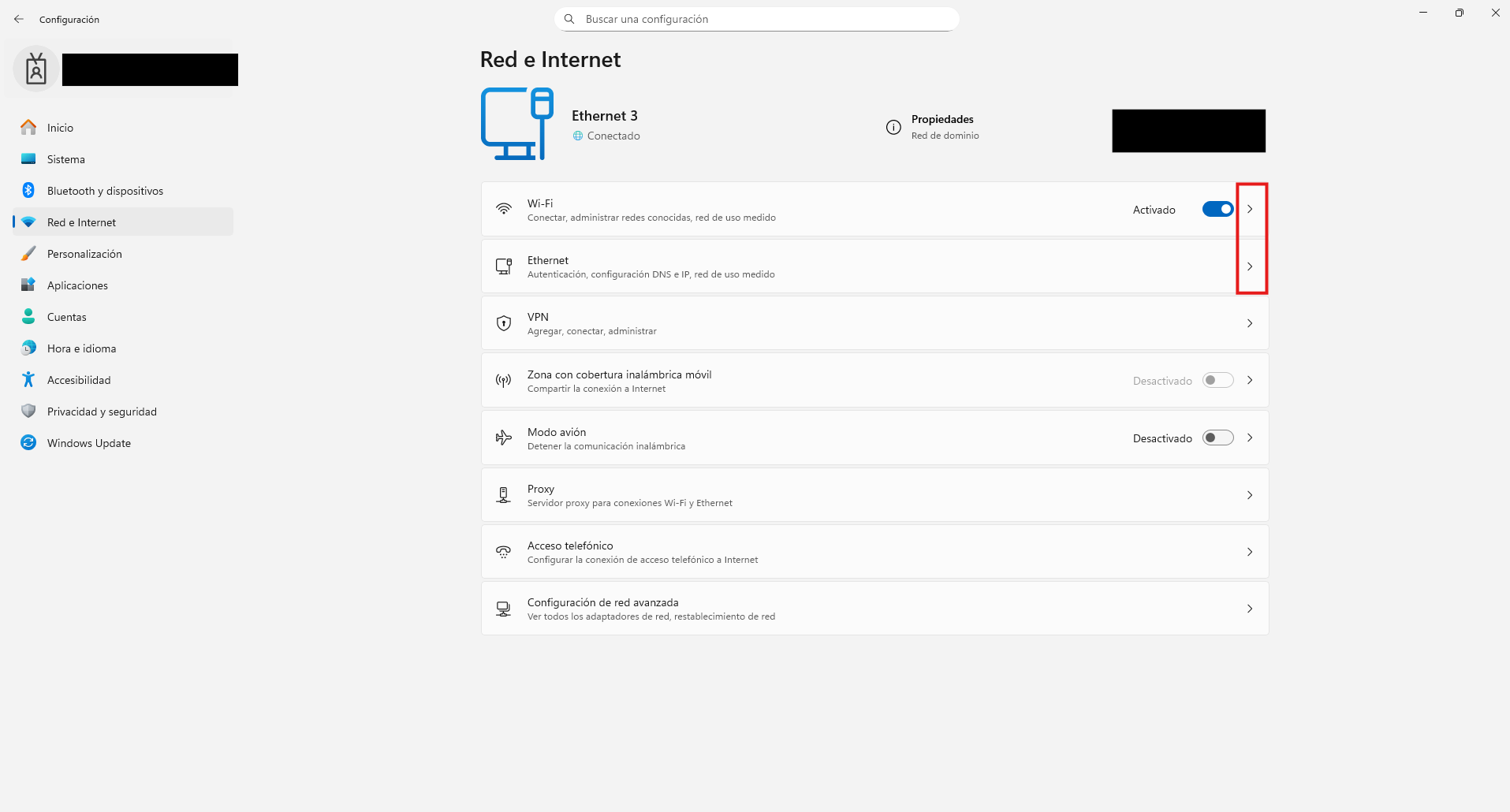Turn off the Wi-Fi toggle
The image size is (1510, 812).
pos(1217,209)
